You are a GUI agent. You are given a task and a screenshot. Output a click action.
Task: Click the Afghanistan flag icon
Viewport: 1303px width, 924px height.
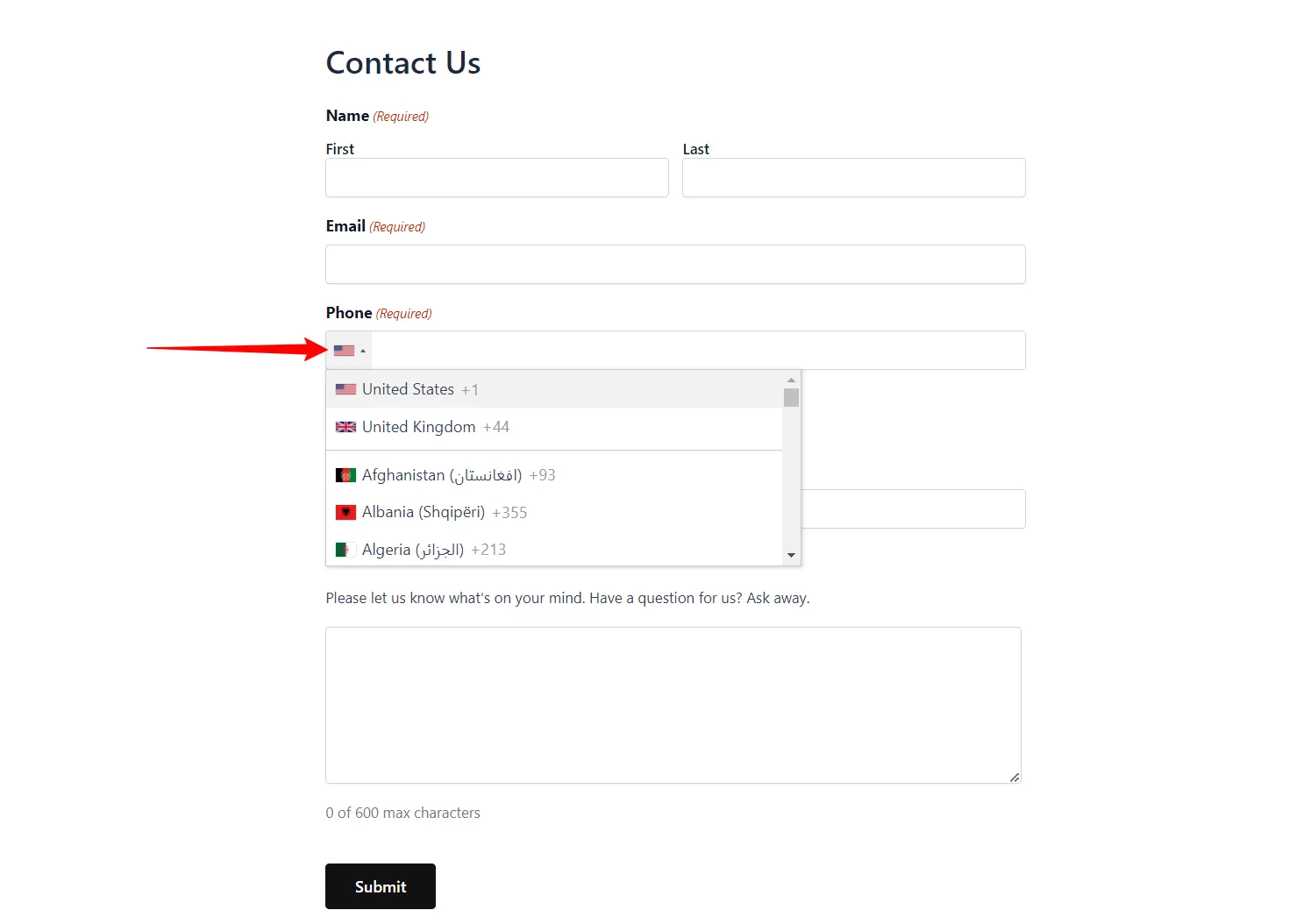click(345, 474)
